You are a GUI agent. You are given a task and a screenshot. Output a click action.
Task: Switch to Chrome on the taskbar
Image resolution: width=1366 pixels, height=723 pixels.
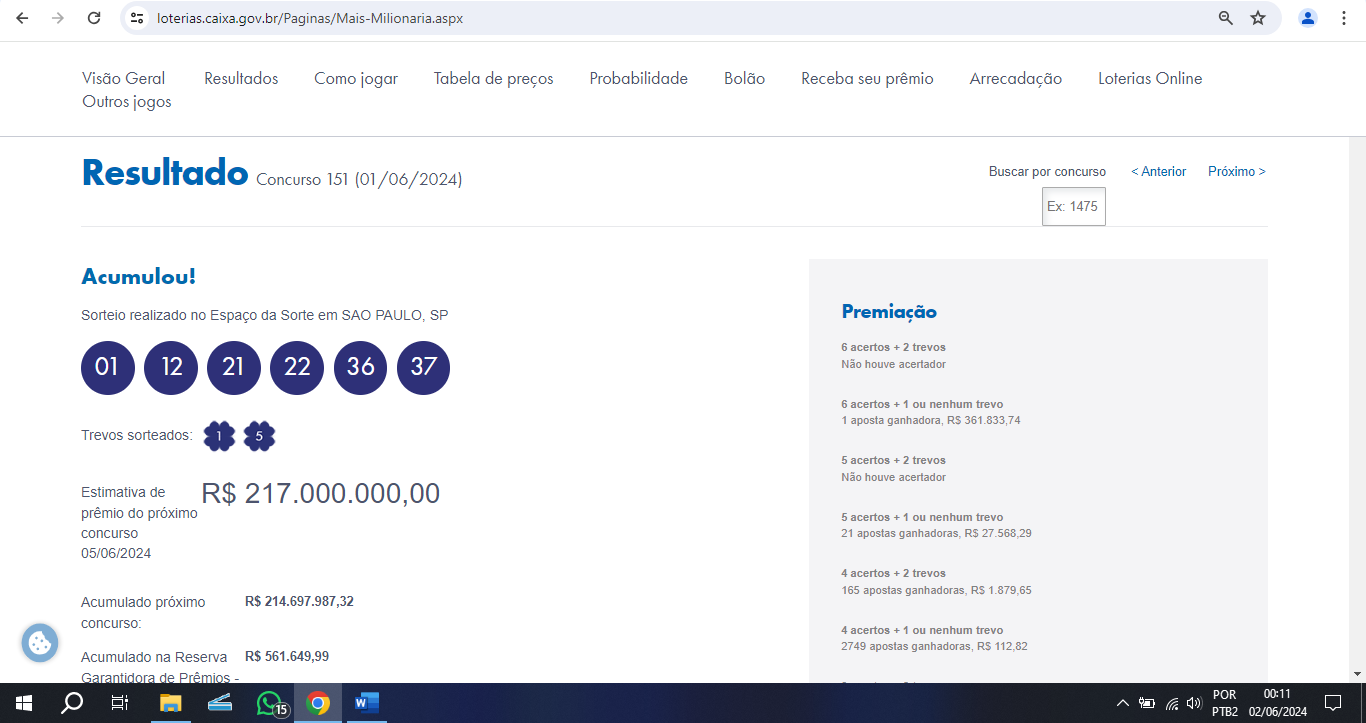pos(318,703)
